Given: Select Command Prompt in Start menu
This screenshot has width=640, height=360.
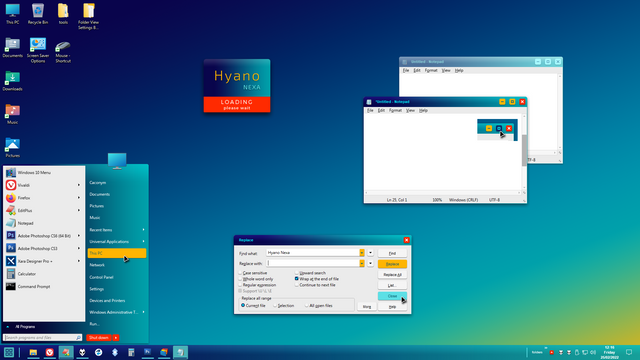Looking at the screenshot, I should [x=43, y=287].
